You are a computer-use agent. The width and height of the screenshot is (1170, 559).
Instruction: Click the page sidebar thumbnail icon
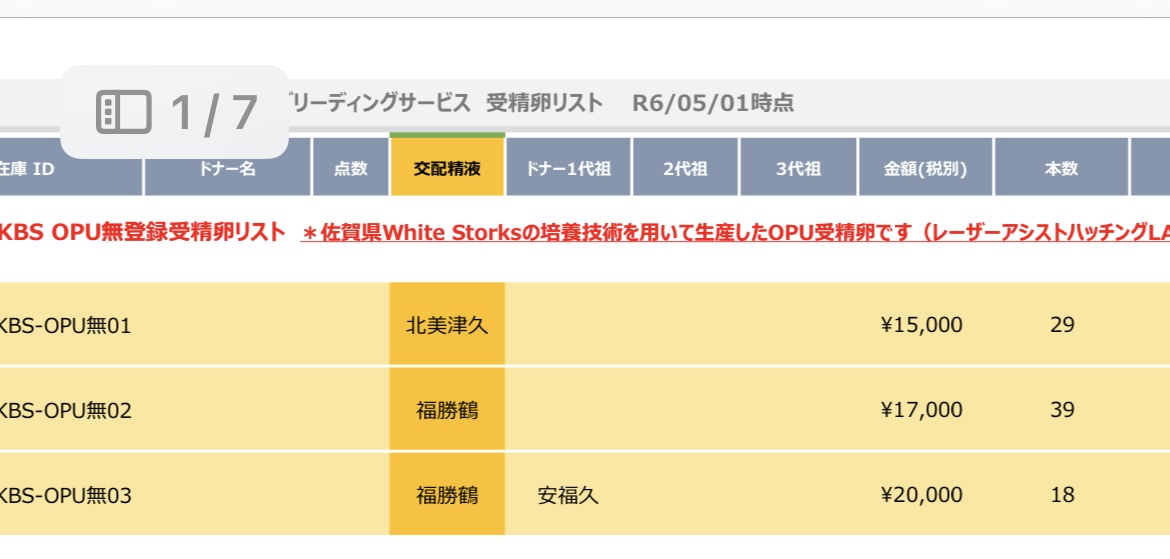[x=124, y=112]
